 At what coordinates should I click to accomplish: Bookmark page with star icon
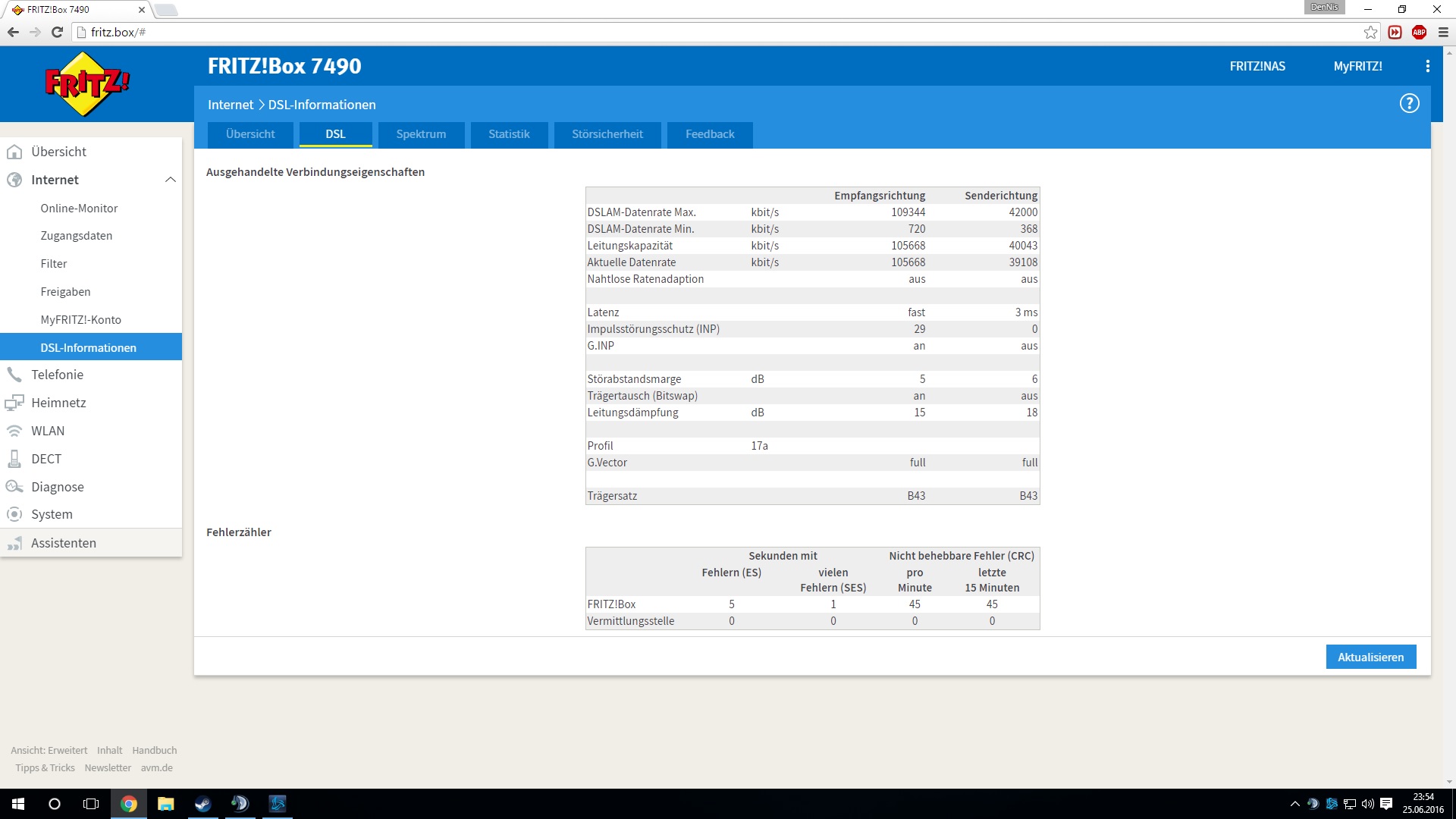pos(1370,32)
